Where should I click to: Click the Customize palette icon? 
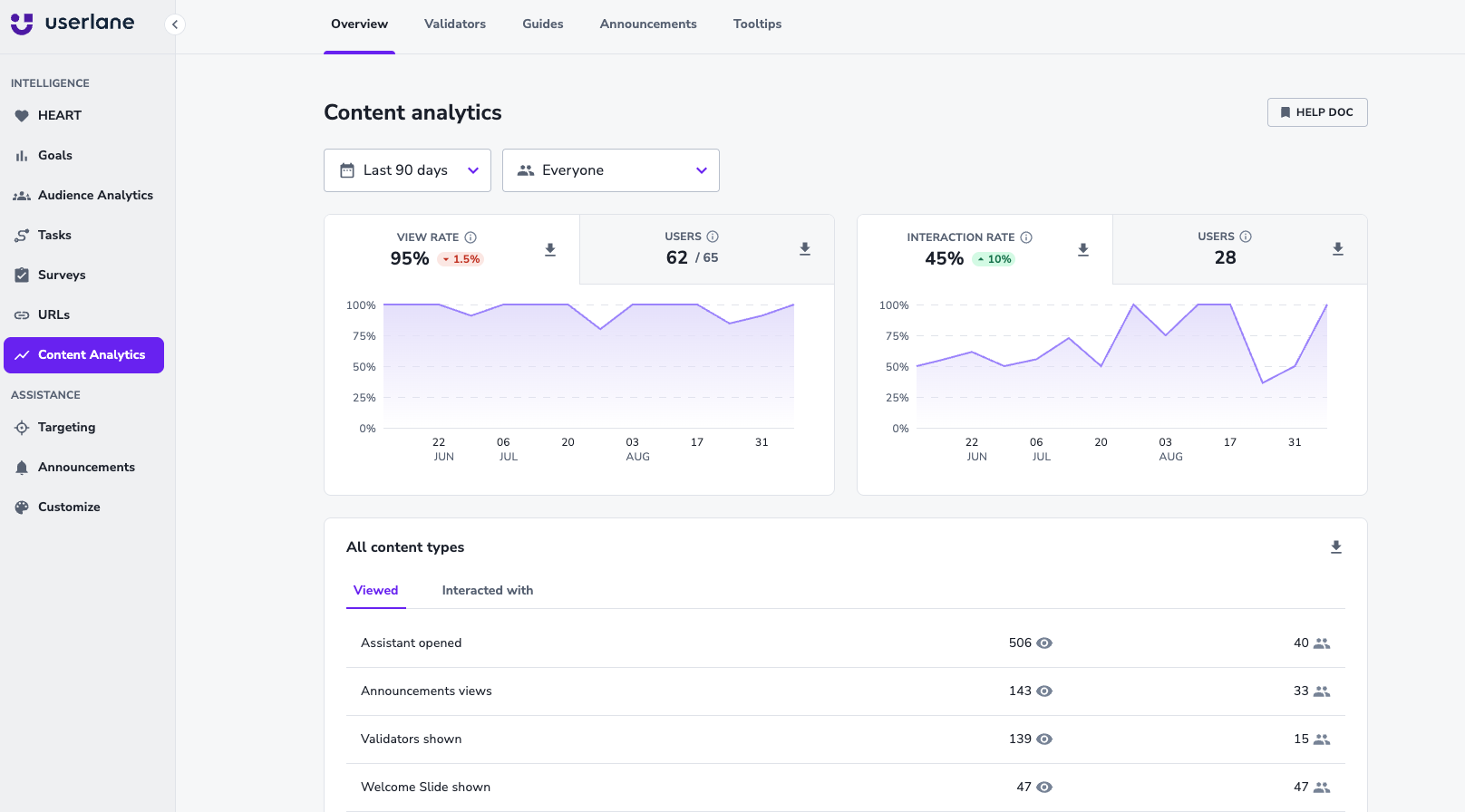(22, 507)
